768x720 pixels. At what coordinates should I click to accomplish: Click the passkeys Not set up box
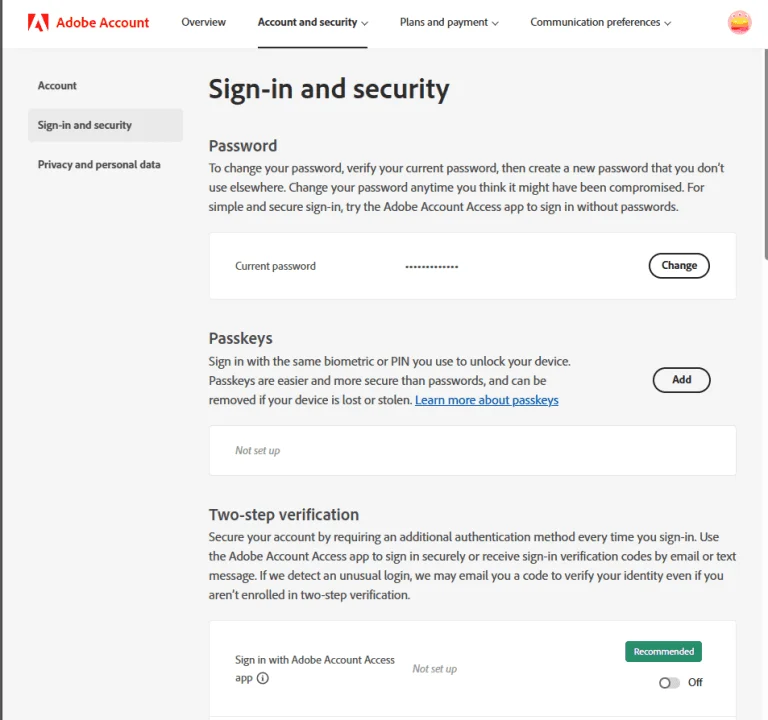point(473,450)
